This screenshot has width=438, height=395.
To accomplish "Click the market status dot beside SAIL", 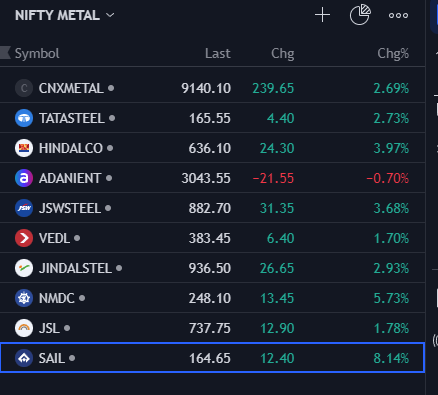I will pos(72,358).
